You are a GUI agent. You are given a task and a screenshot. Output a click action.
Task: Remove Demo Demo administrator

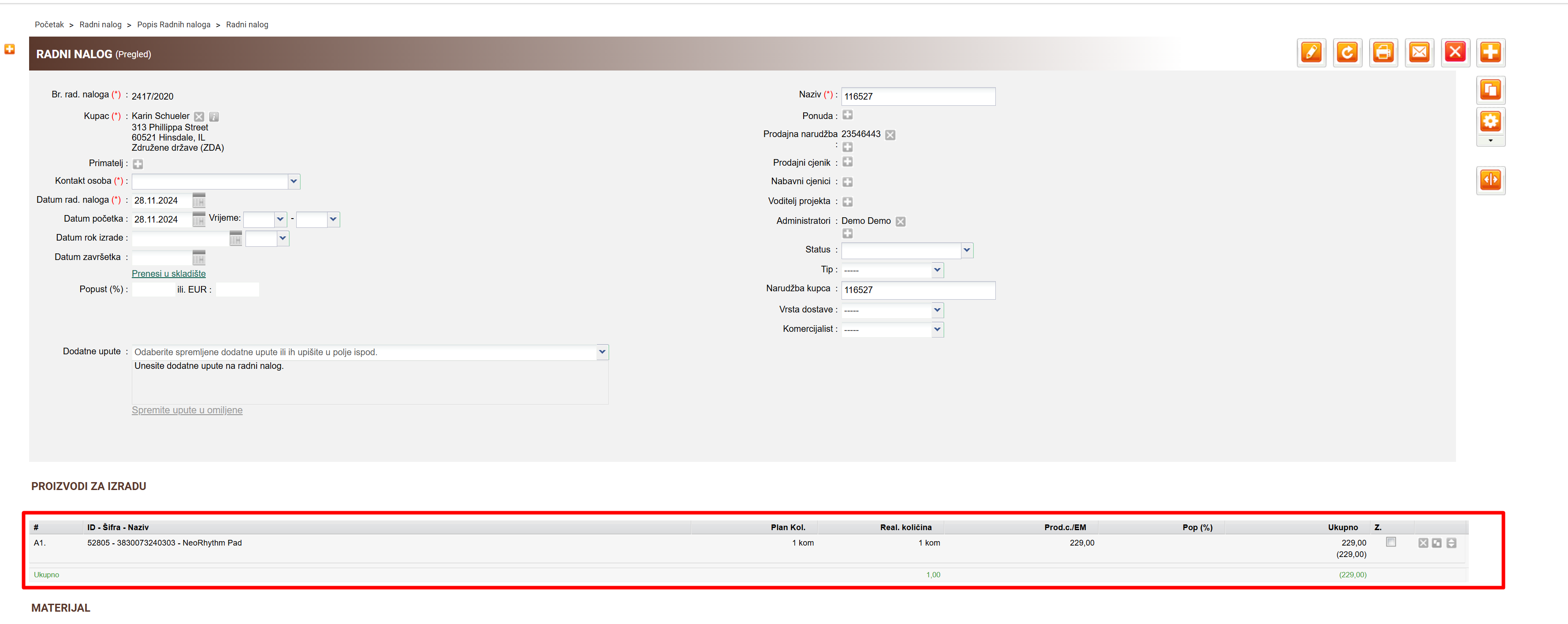pyautogui.click(x=900, y=222)
